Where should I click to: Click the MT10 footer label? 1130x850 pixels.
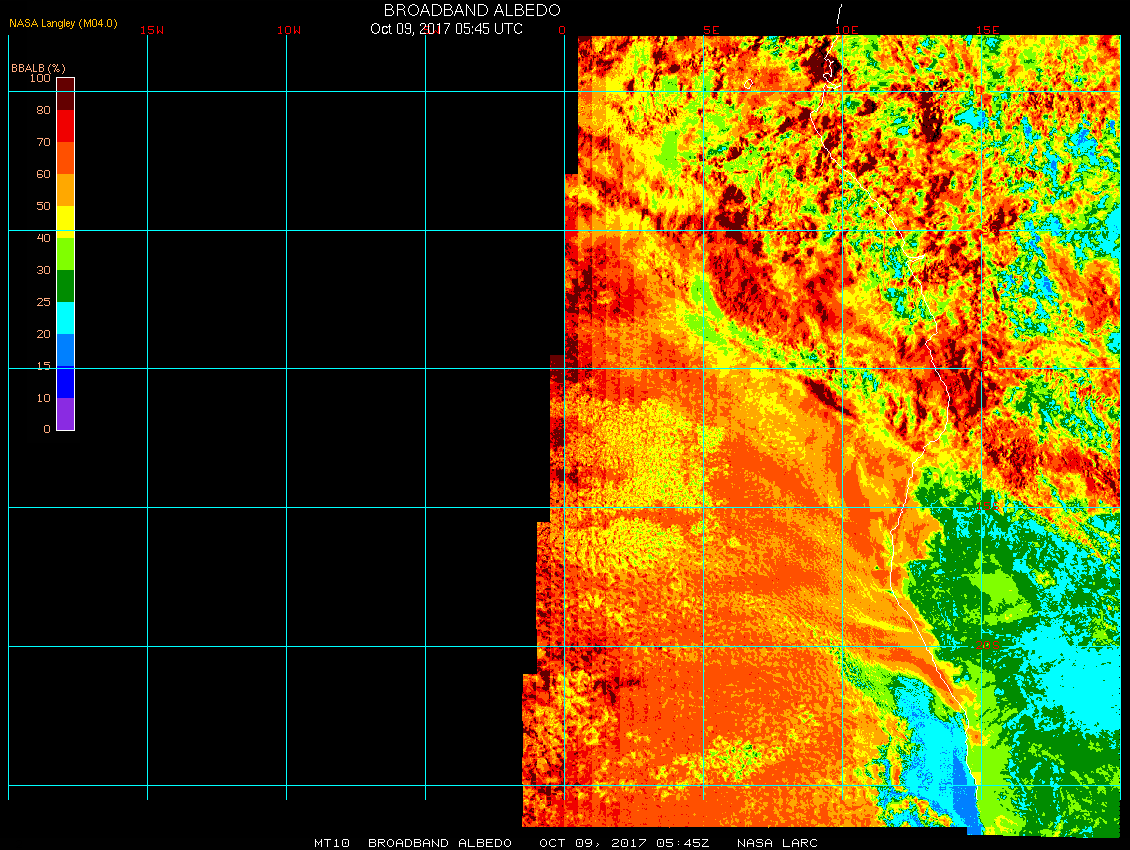pos(331,843)
